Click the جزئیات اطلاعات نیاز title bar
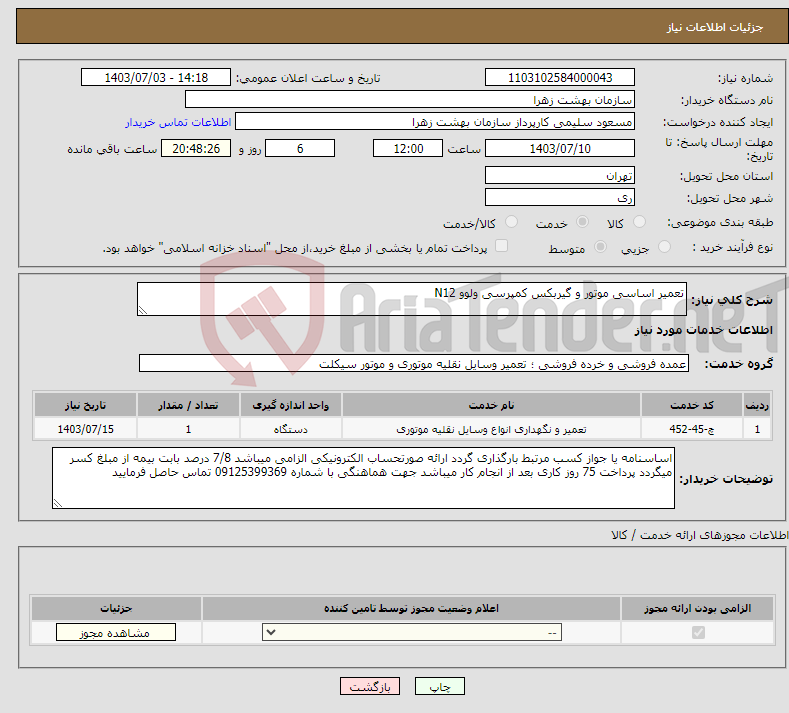 click(403, 27)
